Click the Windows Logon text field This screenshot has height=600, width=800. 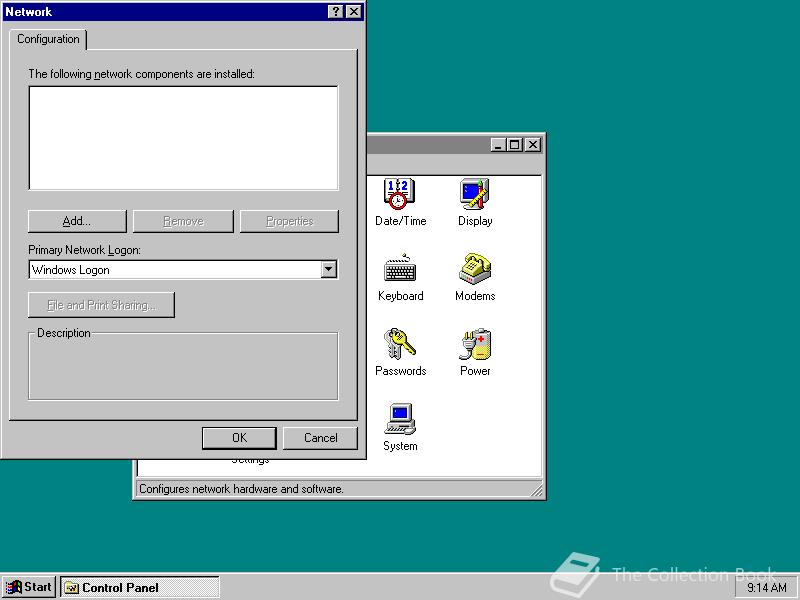coord(175,269)
